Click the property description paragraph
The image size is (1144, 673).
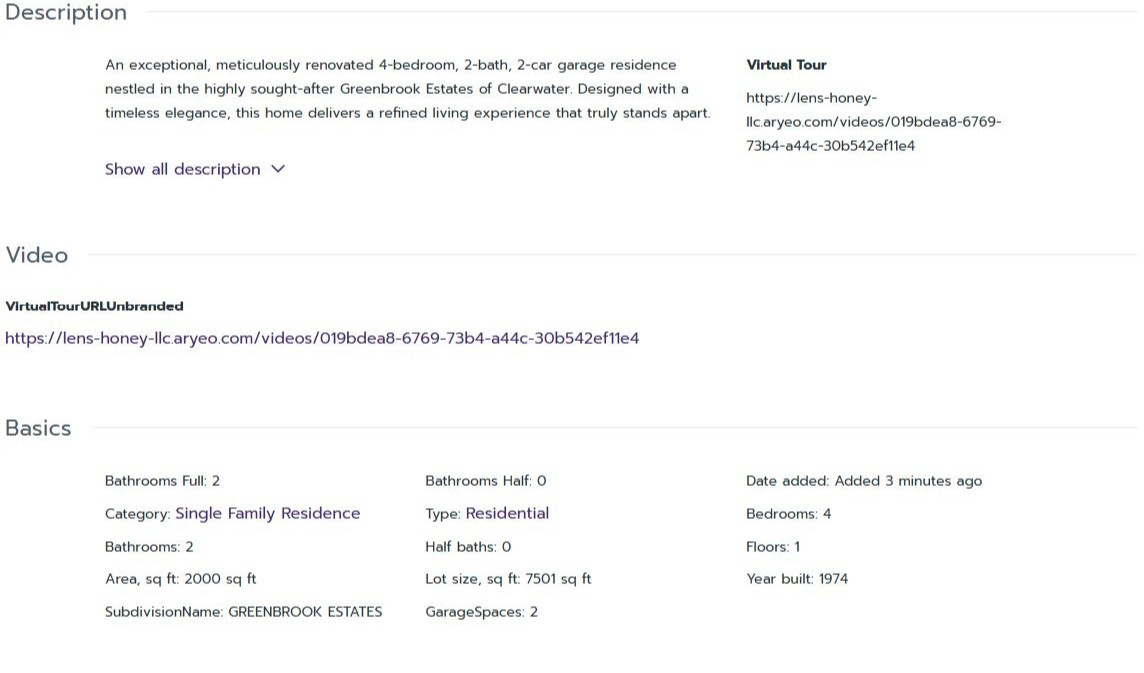click(407, 89)
